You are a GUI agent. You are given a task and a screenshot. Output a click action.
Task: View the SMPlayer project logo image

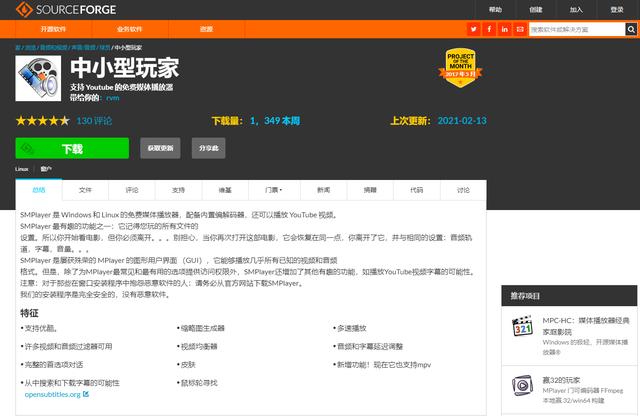pyautogui.click(x=38, y=78)
